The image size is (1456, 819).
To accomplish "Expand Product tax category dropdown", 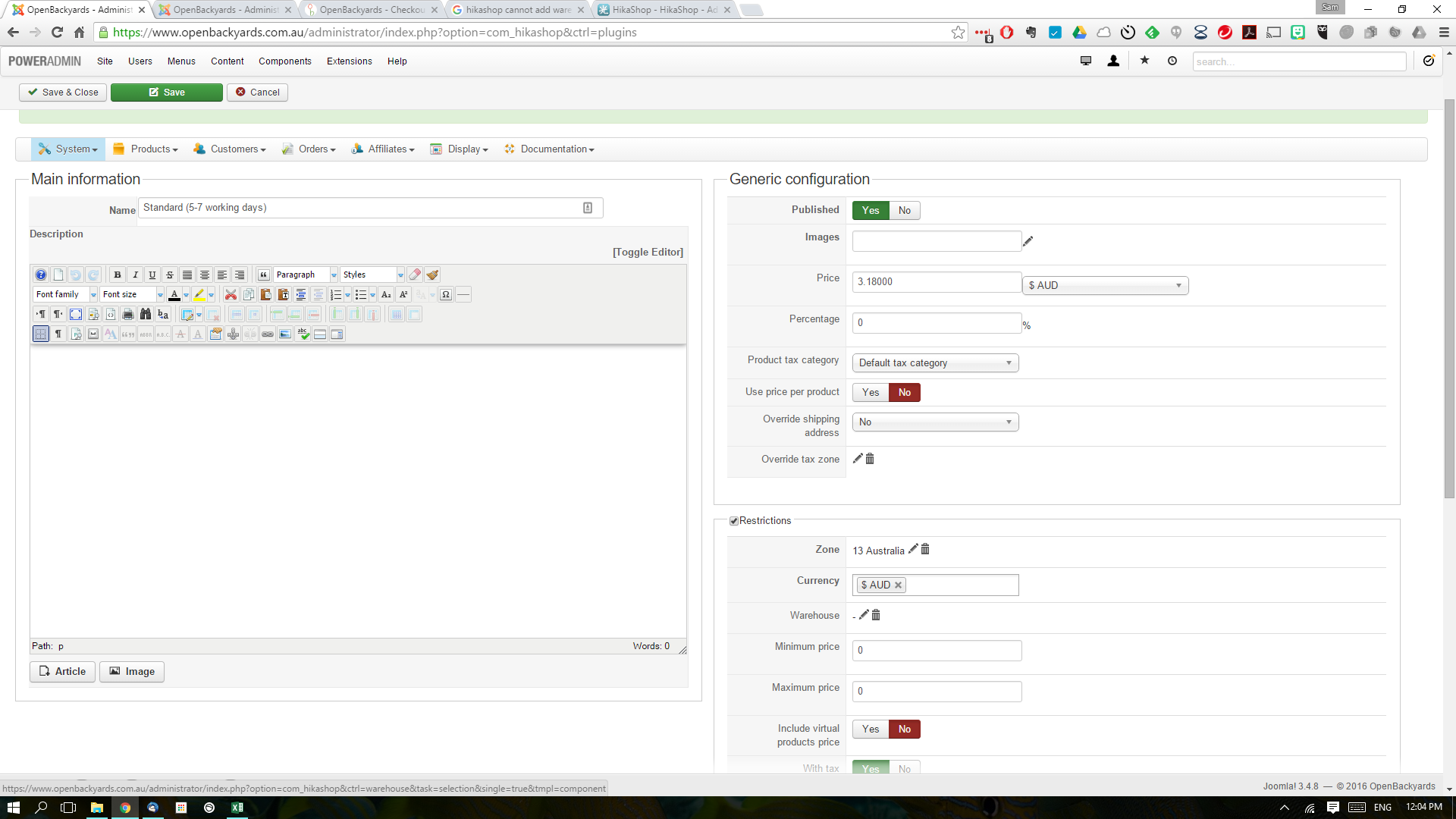I will pos(934,362).
